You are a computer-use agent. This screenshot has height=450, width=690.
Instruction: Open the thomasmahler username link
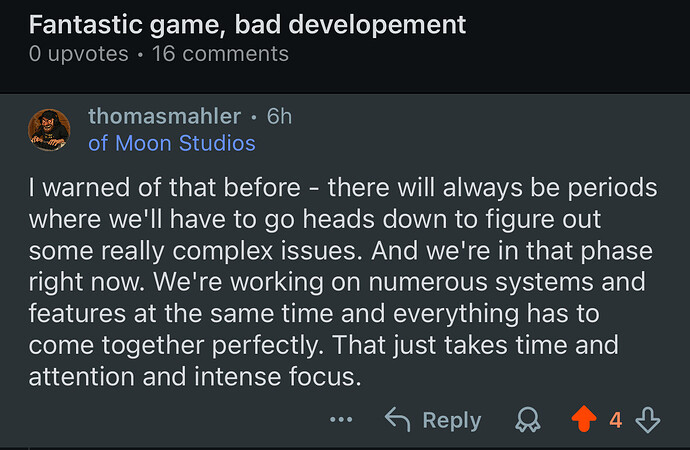click(x=165, y=116)
